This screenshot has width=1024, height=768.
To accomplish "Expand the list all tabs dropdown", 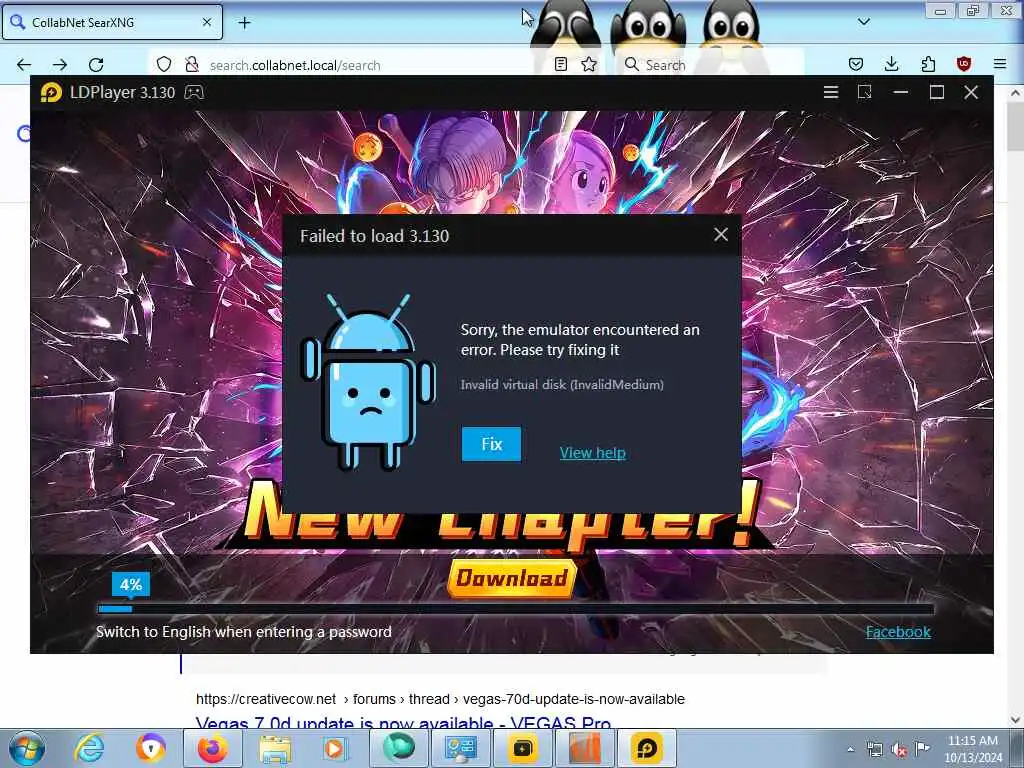I will (x=863, y=22).
